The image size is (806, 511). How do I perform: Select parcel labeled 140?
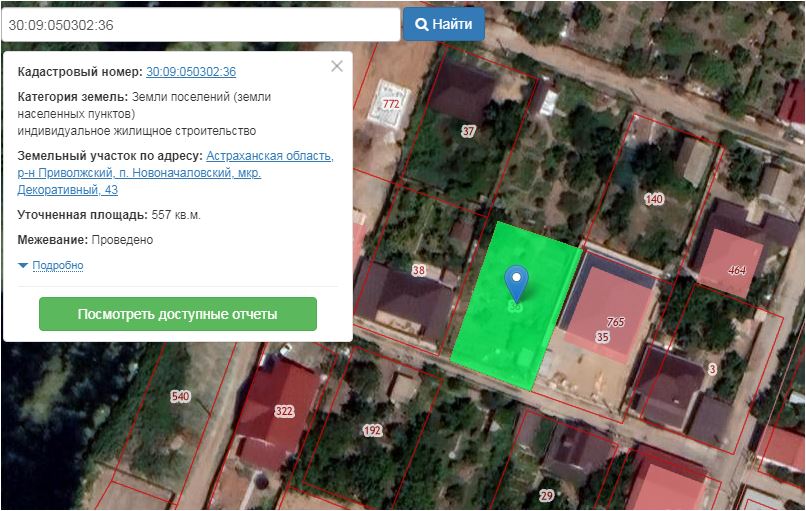click(x=654, y=200)
